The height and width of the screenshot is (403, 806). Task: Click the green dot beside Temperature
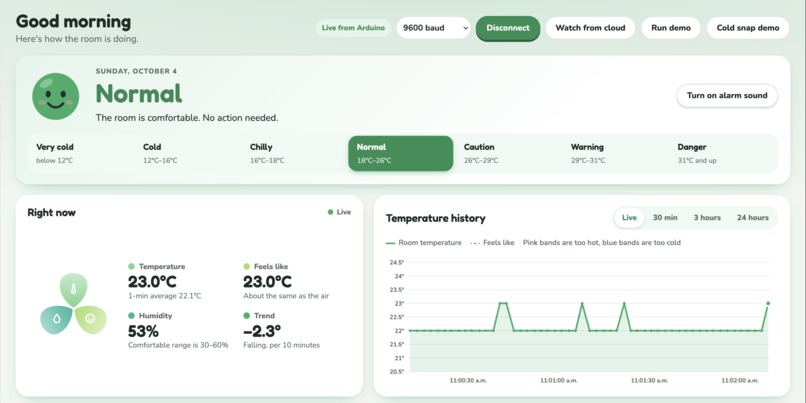tap(132, 266)
